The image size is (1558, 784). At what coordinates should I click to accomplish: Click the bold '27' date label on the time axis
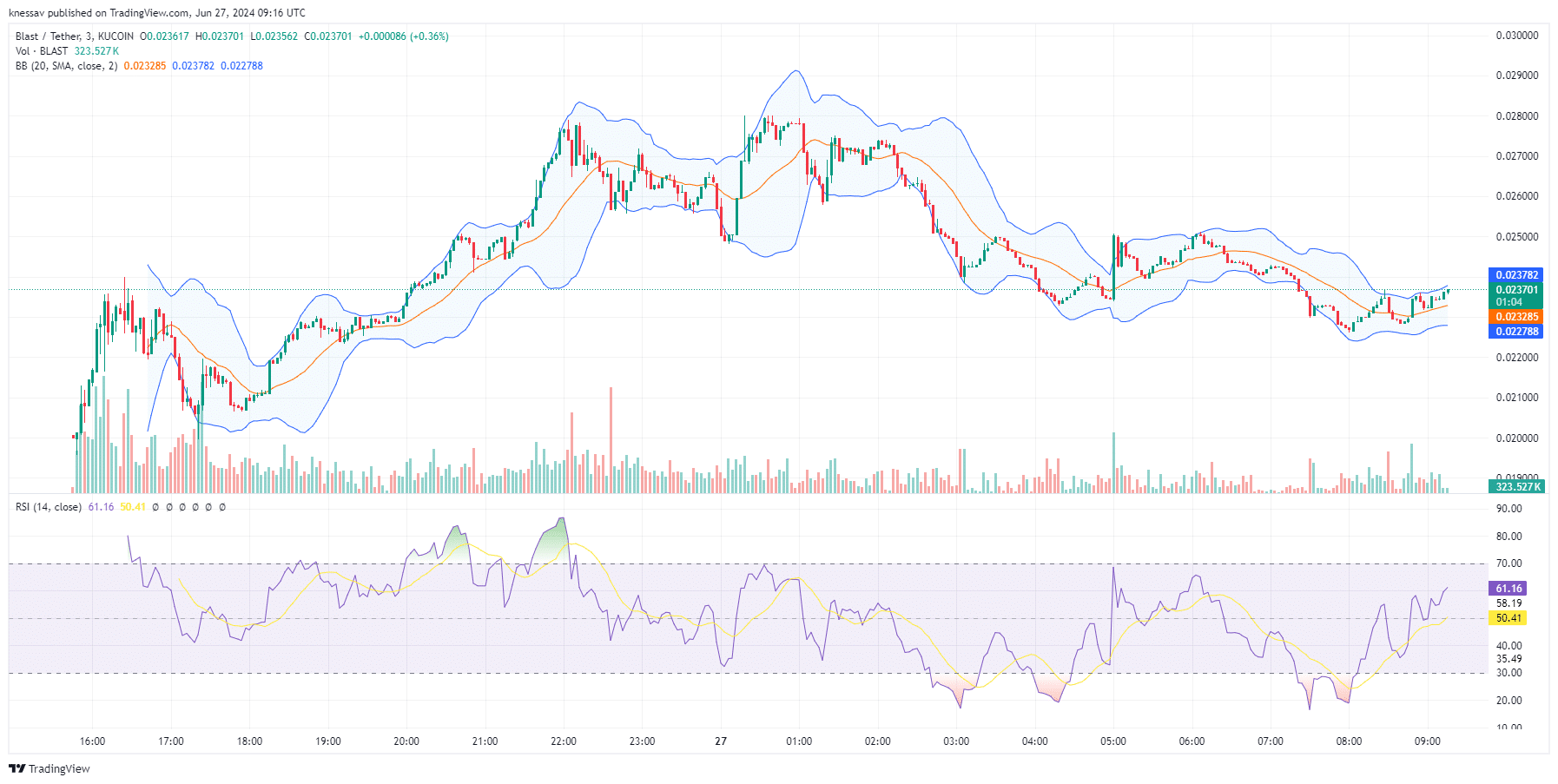(721, 741)
